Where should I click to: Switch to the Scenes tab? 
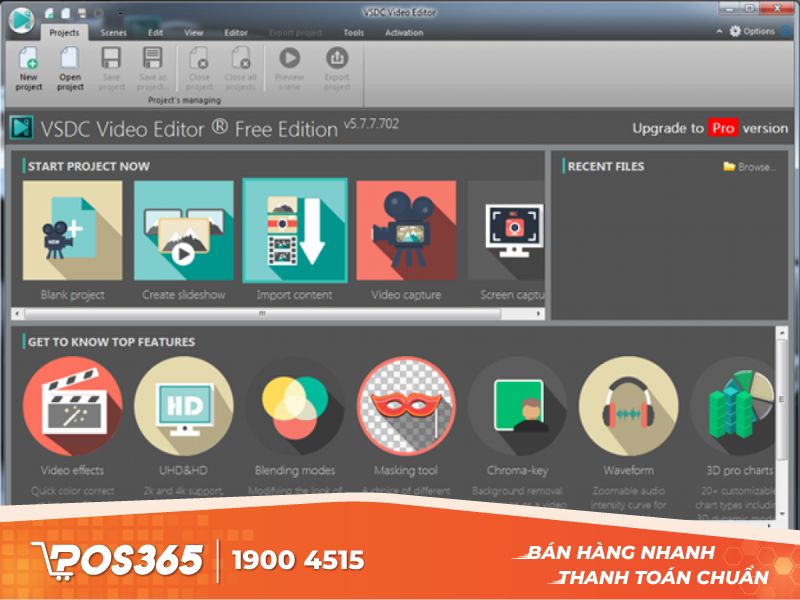pyautogui.click(x=113, y=32)
